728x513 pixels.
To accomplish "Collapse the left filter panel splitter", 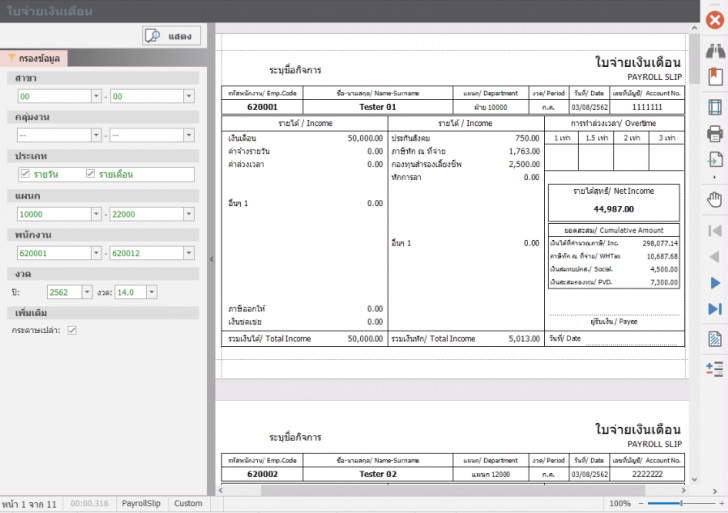I will tap(211, 260).
